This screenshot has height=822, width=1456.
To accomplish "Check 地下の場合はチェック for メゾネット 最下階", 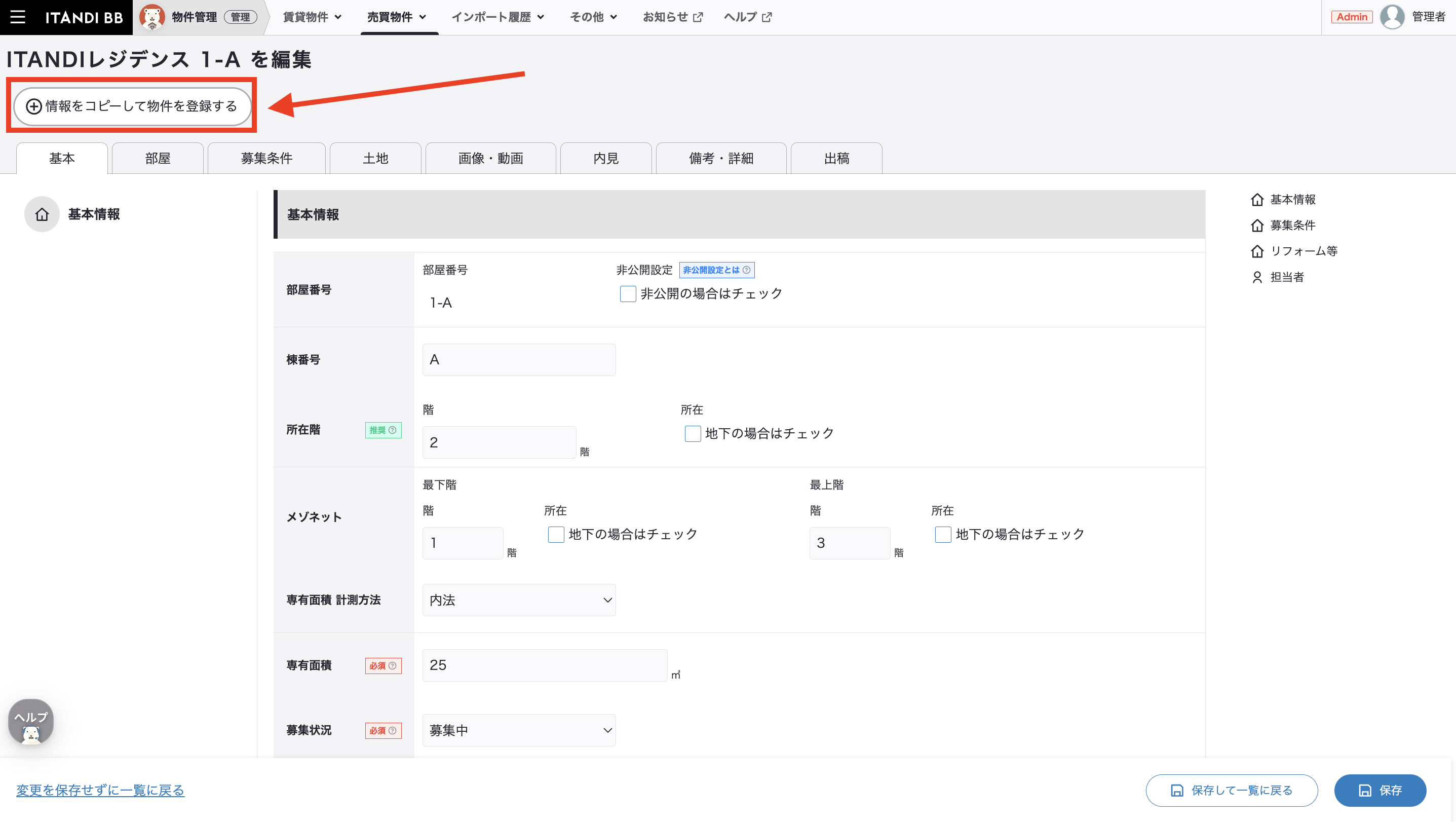I will tap(556, 535).
